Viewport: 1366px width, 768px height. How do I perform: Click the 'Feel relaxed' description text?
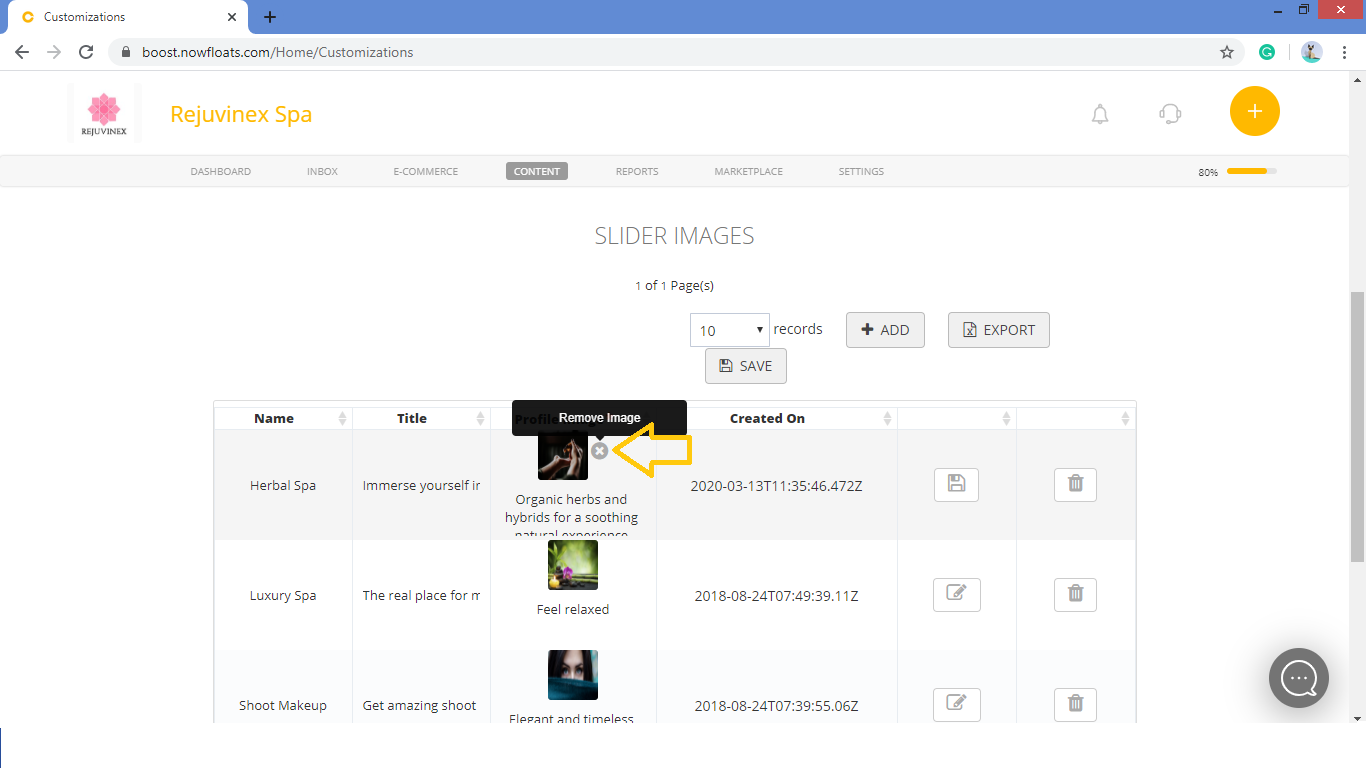[573, 609]
